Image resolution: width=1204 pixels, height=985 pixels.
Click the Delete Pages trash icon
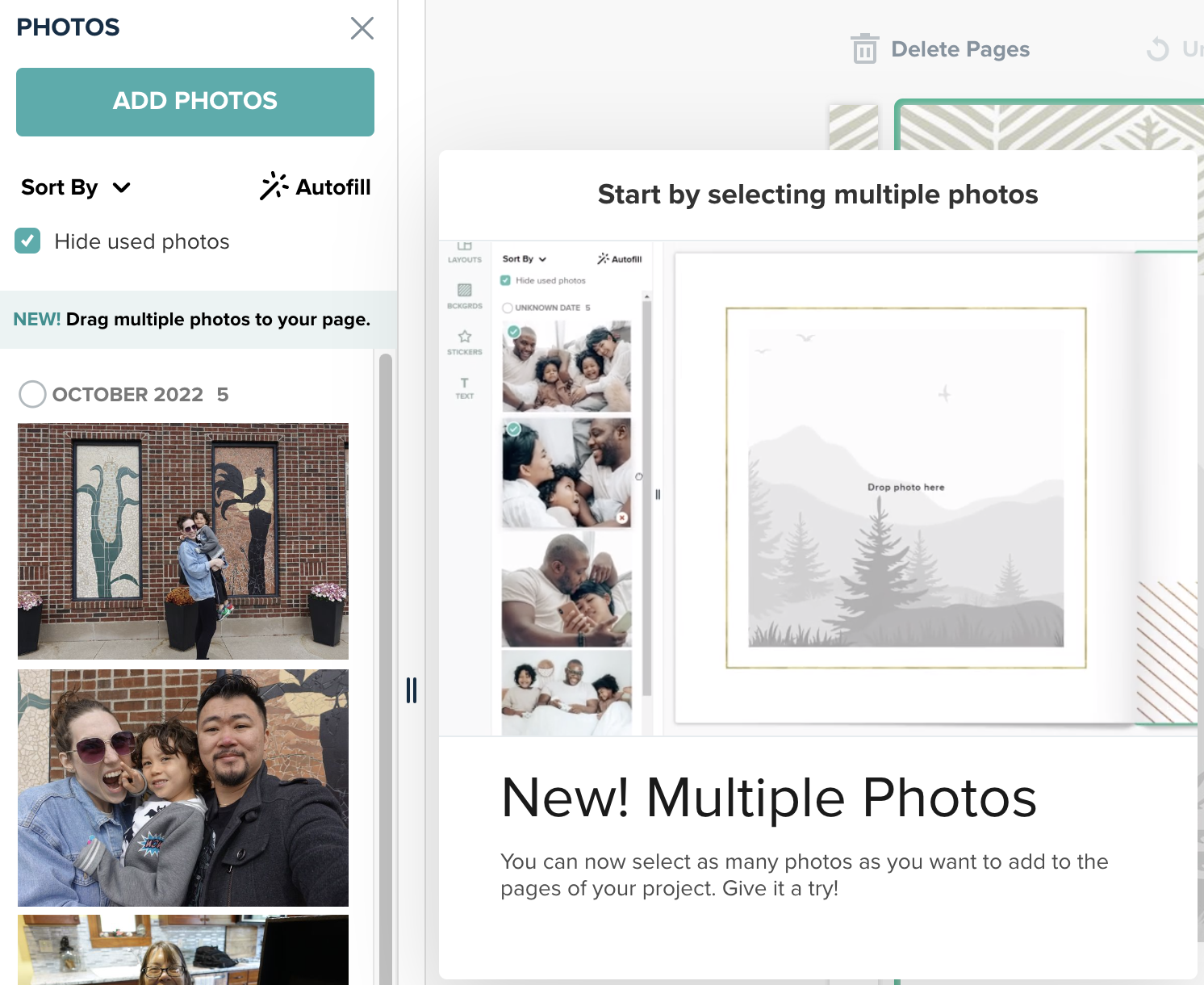865,49
